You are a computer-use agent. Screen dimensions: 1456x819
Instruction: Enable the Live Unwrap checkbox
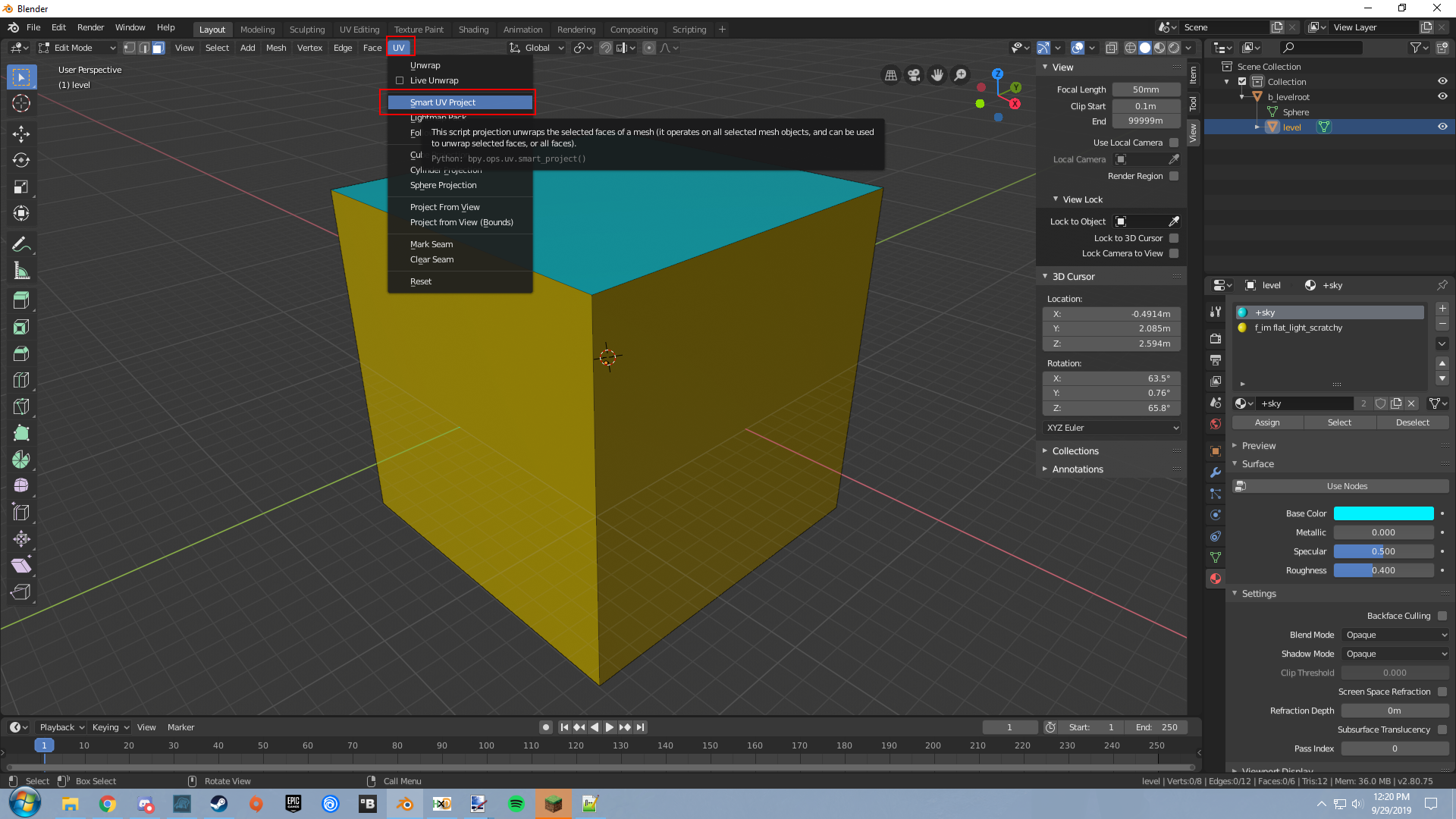click(400, 80)
